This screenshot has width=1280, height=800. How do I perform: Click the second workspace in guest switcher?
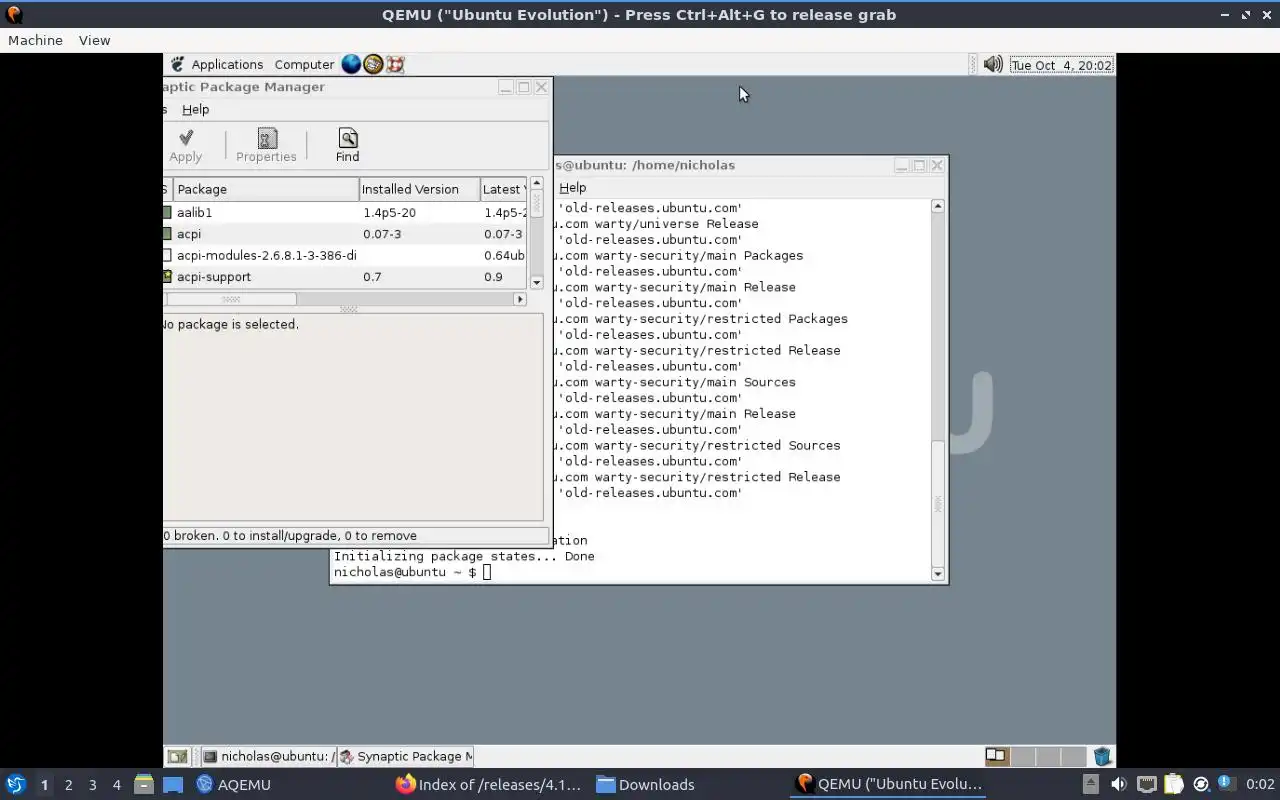(x=1022, y=756)
